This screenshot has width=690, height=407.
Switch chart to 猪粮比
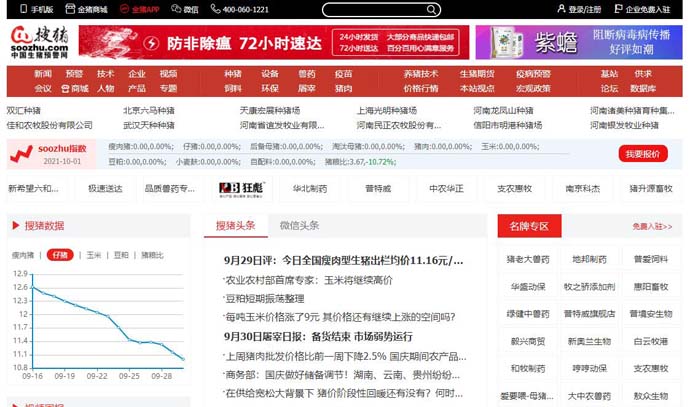pos(152,255)
